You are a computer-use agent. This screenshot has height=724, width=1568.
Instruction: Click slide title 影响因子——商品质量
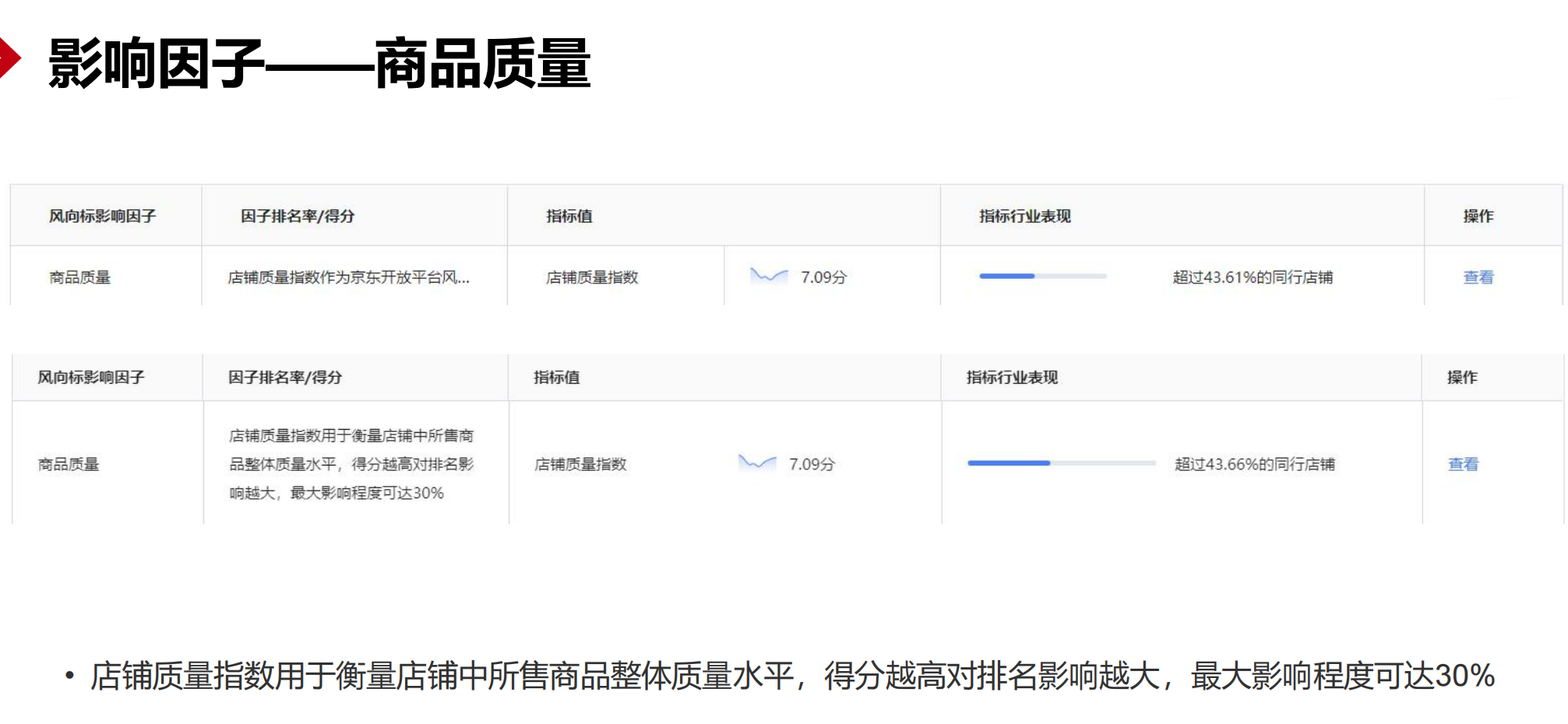pyautogui.click(x=319, y=63)
